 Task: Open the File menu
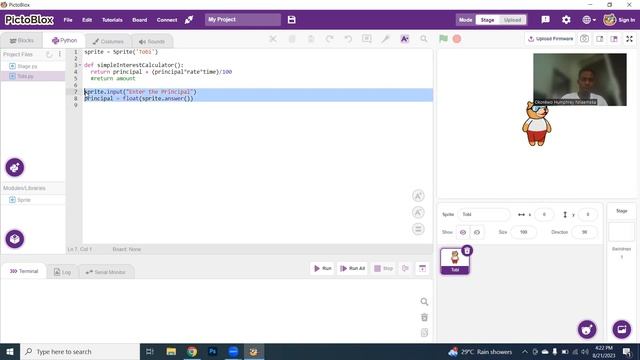tap(68, 20)
